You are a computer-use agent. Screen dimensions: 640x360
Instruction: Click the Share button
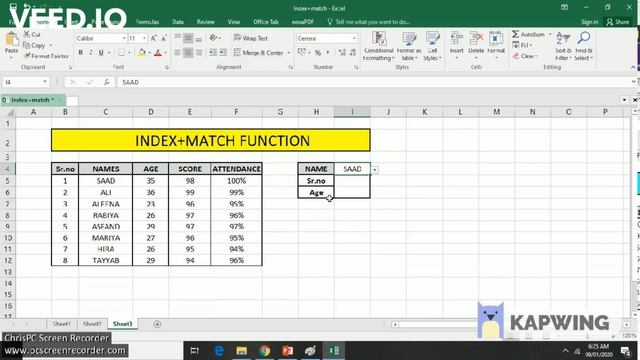(x=618, y=22)
